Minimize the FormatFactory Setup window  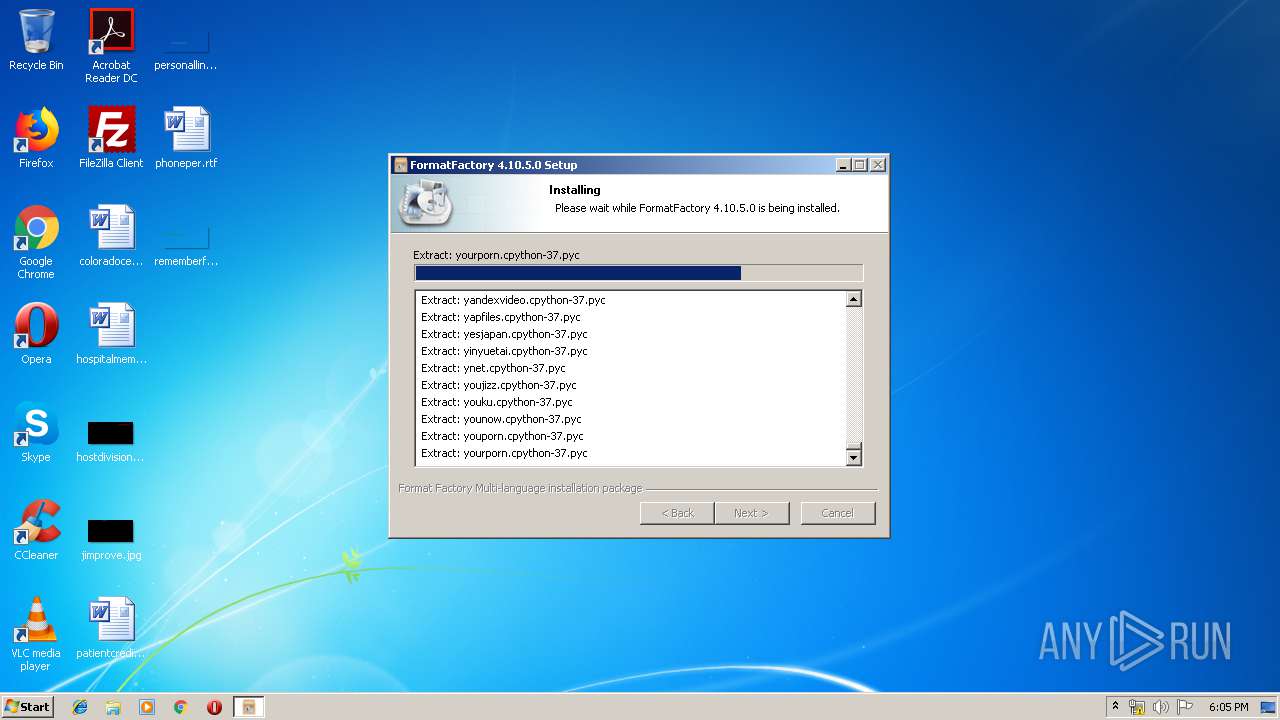point(843,165)
